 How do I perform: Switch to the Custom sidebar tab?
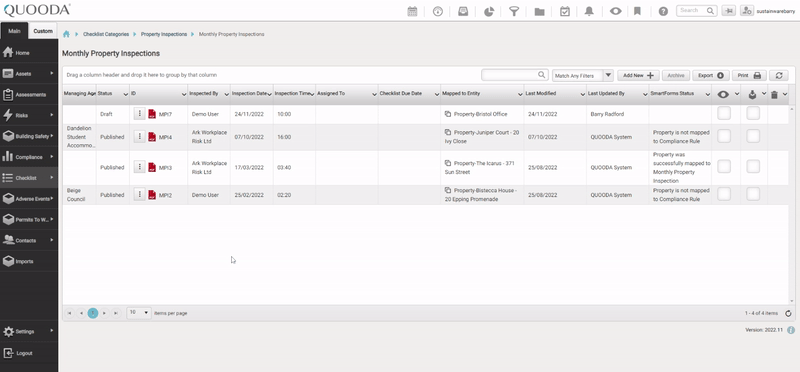tap(43, 31)
